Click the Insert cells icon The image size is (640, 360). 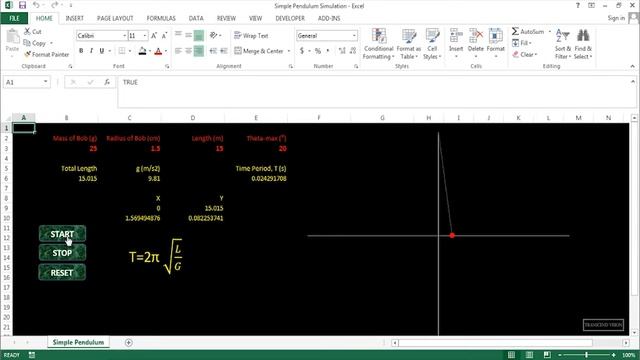coord(456,36)
